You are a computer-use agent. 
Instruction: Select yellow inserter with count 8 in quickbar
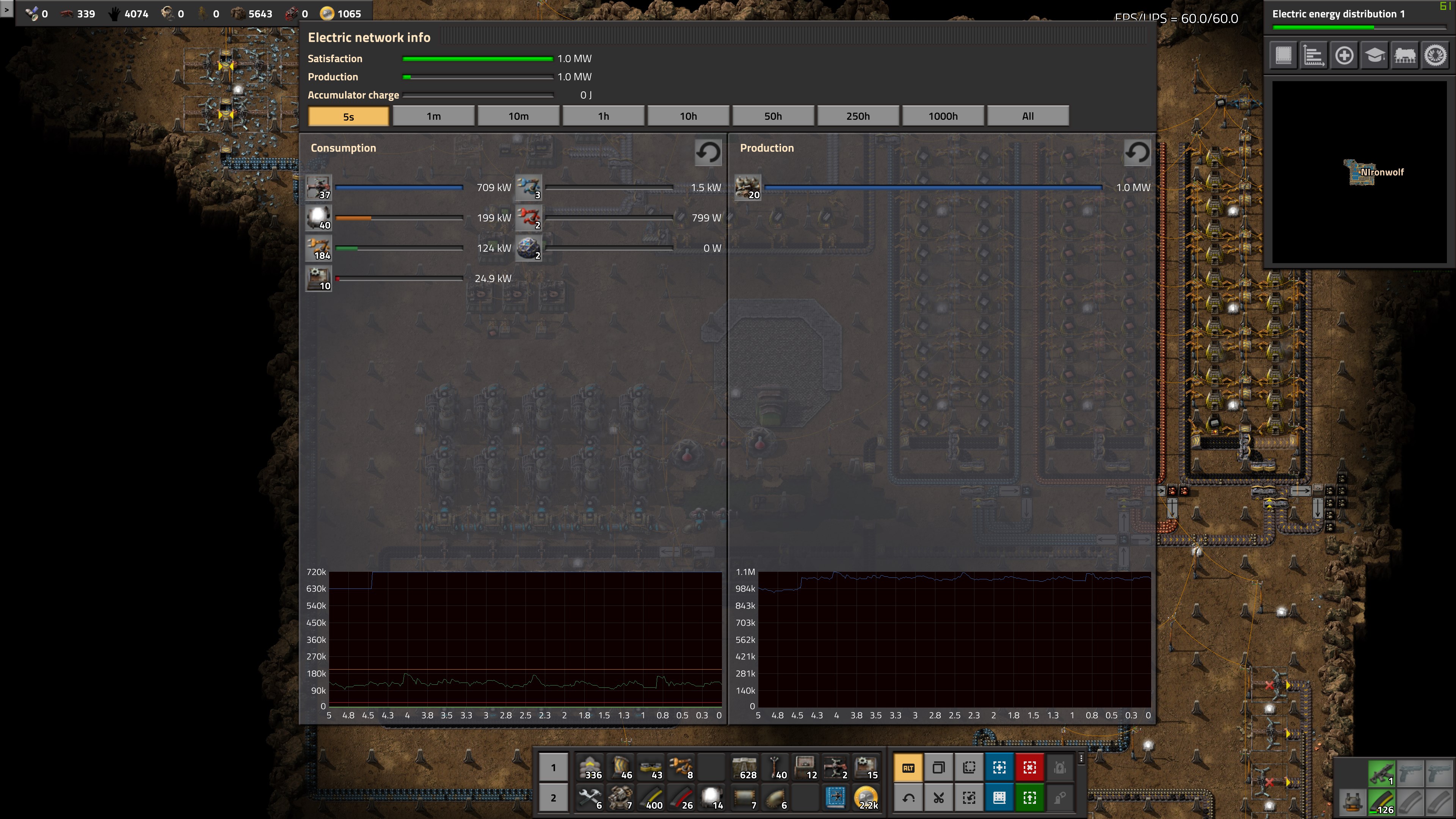click(x=682, y=767)
